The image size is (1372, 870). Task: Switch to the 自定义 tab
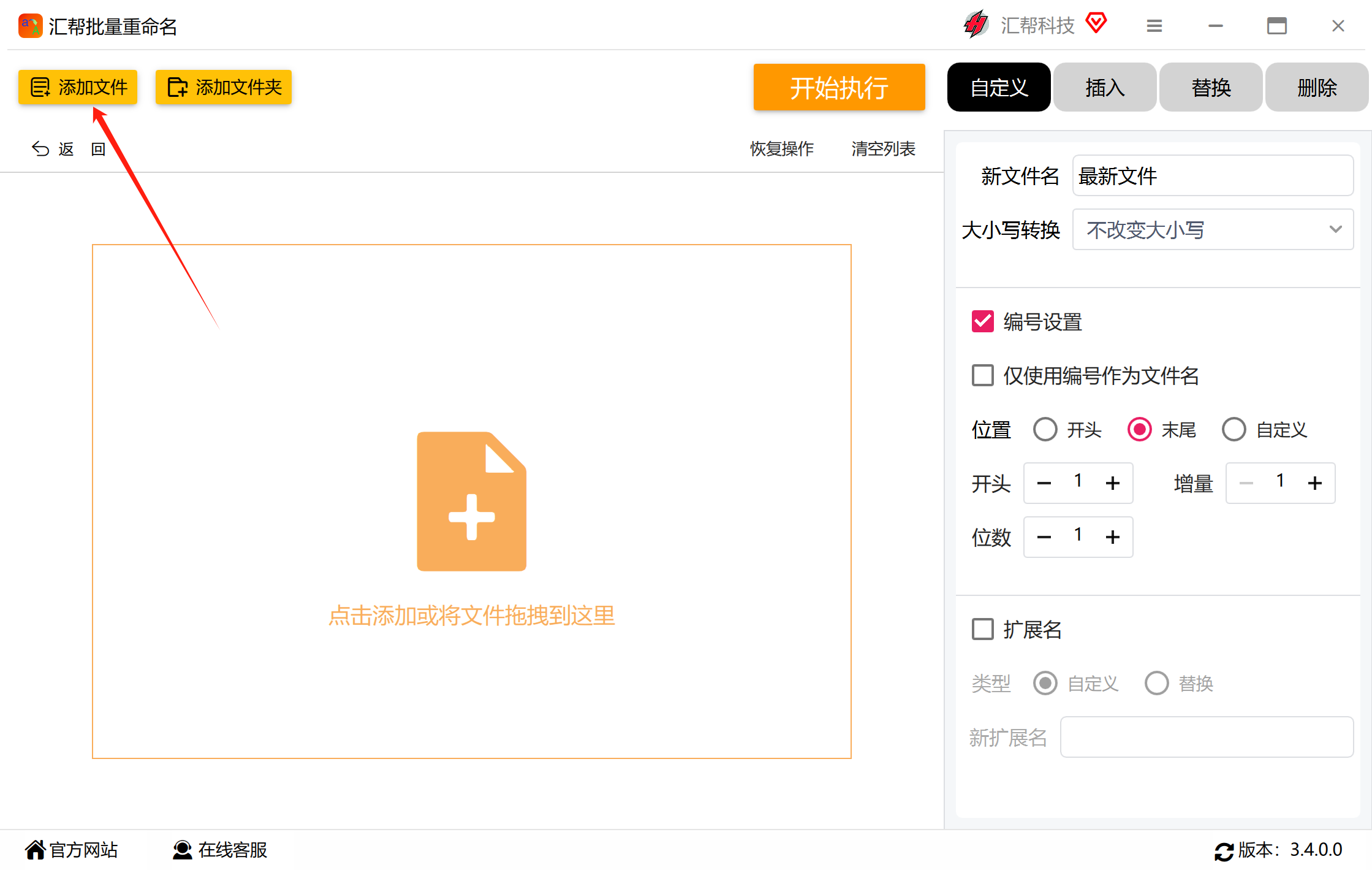click(x=999, y=87)
